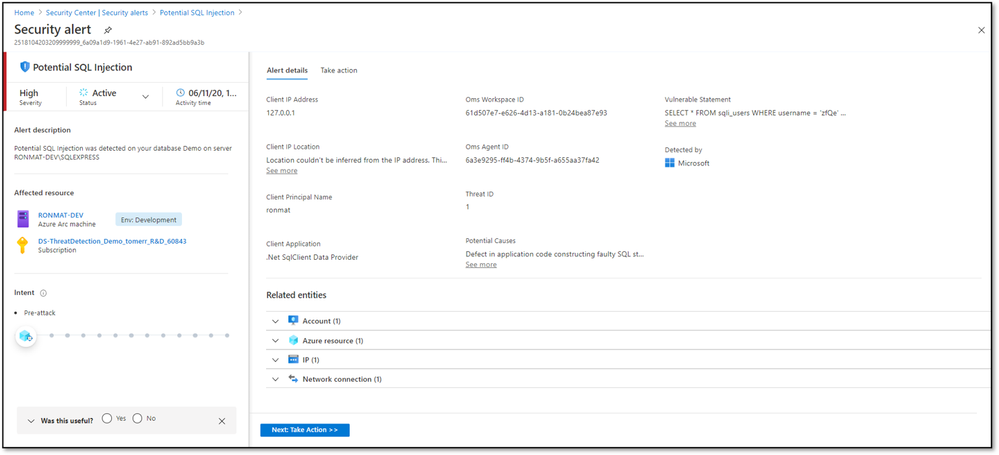Expand the IP (1) entity row
The image size is (999, 455).
click(x=275, y=359)
